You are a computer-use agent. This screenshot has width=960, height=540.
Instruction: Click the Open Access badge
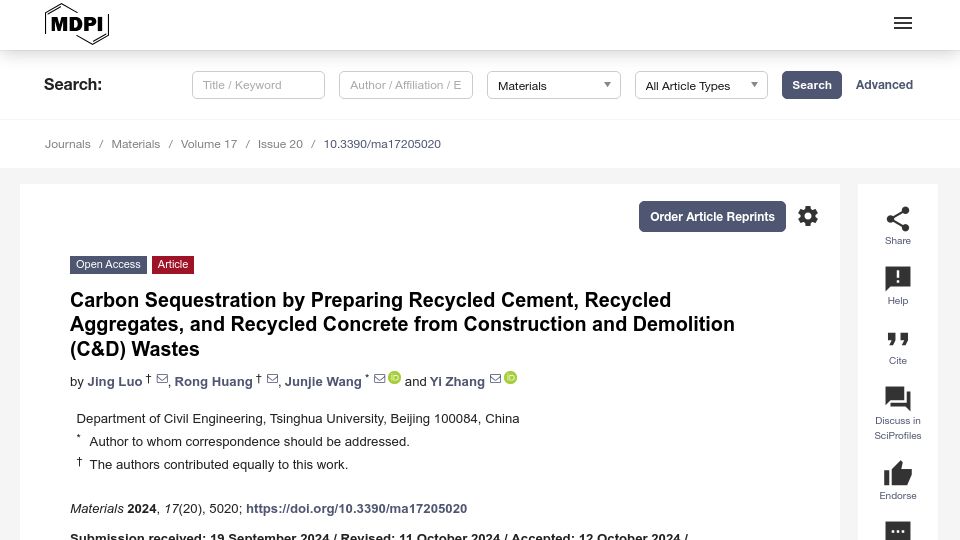pyautogui.click(x=108, y=264)
